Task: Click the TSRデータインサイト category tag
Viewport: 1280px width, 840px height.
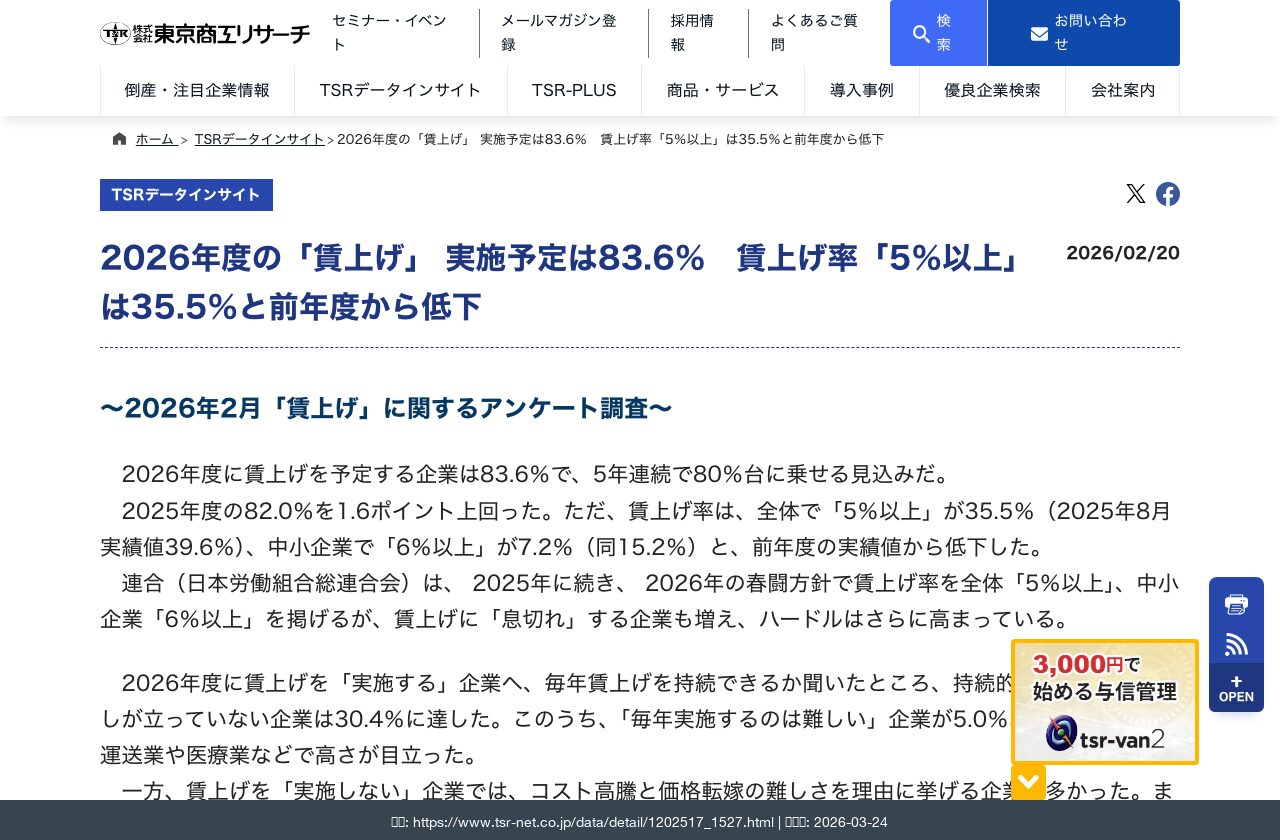Action: (186, 194)
